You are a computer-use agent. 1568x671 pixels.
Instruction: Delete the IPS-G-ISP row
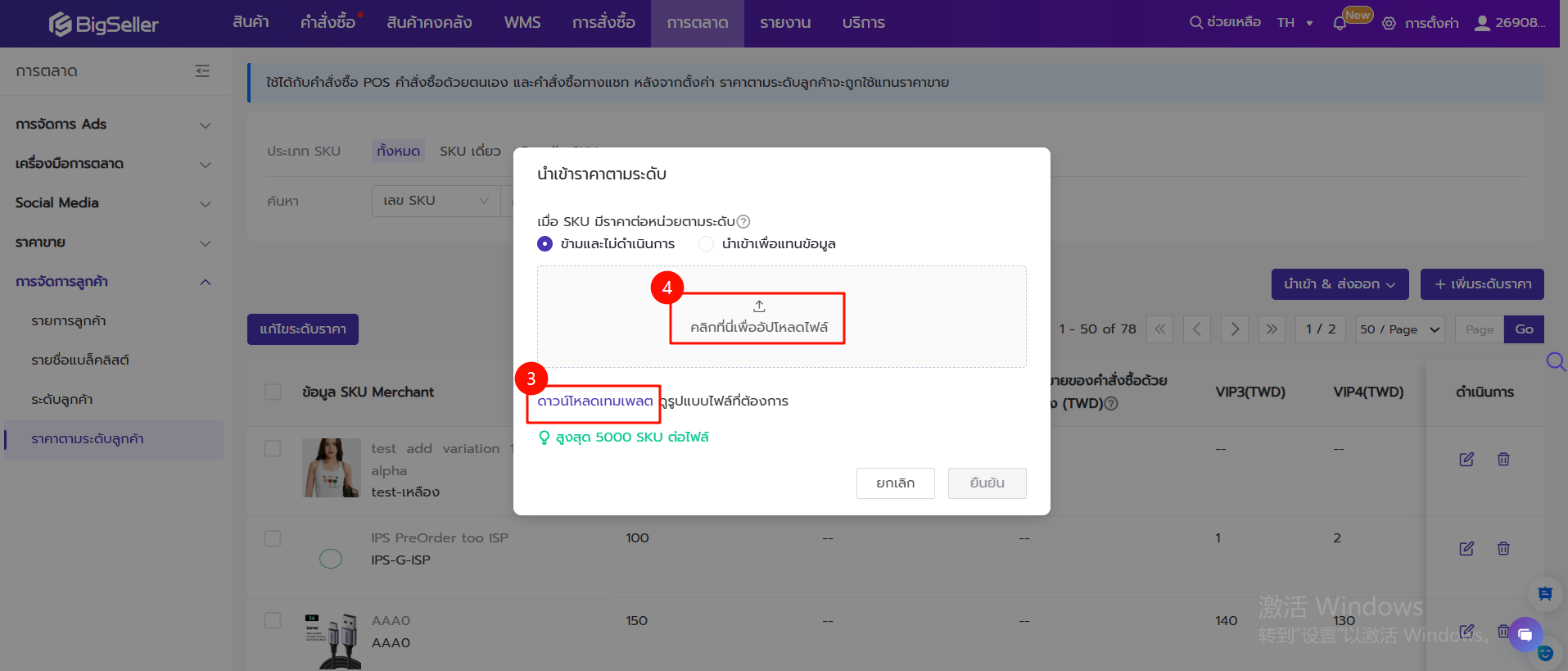[x=1503, y=548]
